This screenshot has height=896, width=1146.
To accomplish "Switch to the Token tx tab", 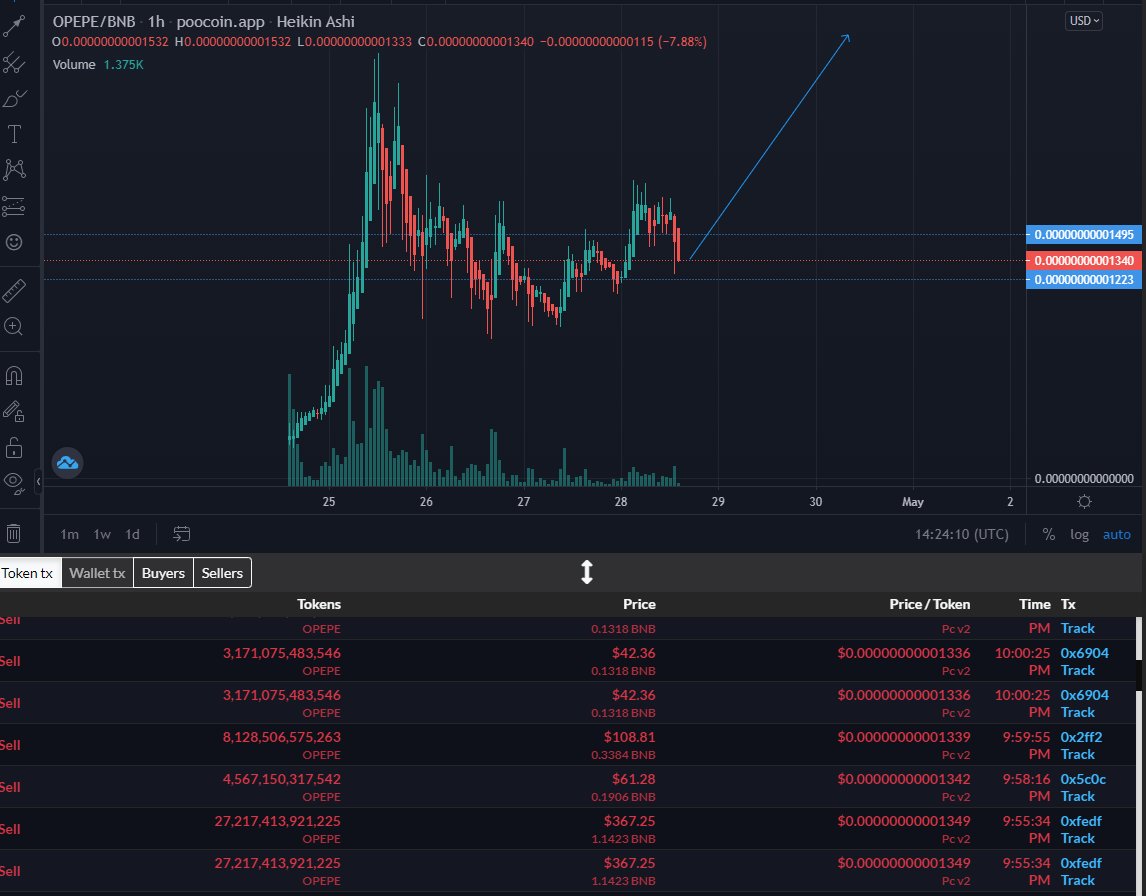I will (29, 573).
